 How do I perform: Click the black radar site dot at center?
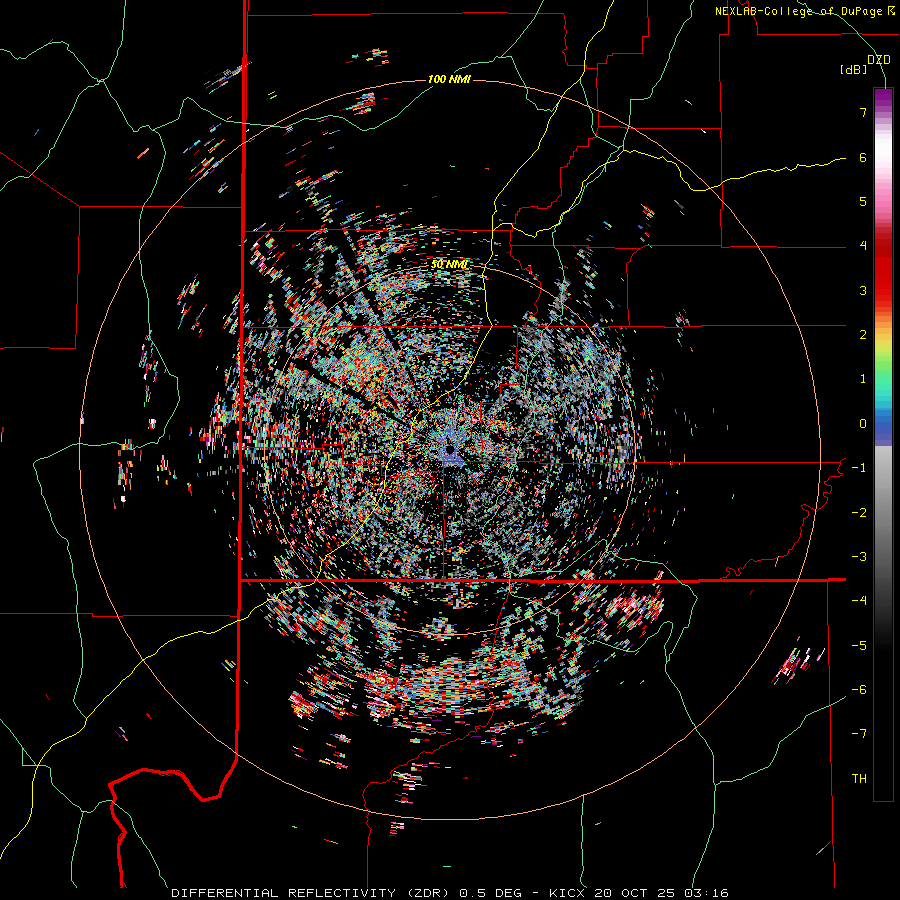tap(449, 449)
